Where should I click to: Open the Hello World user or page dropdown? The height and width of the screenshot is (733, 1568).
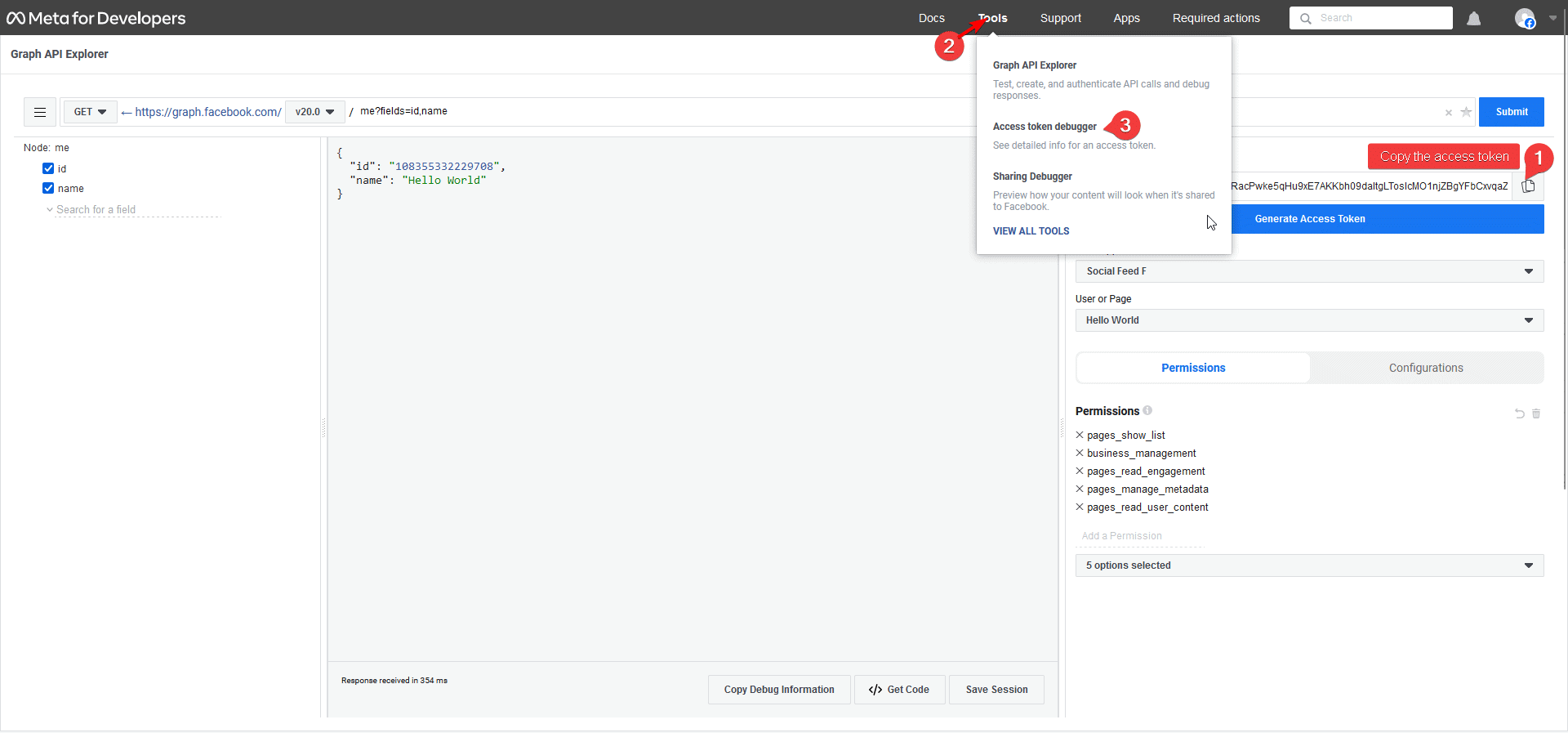(x=1309, y=320)
